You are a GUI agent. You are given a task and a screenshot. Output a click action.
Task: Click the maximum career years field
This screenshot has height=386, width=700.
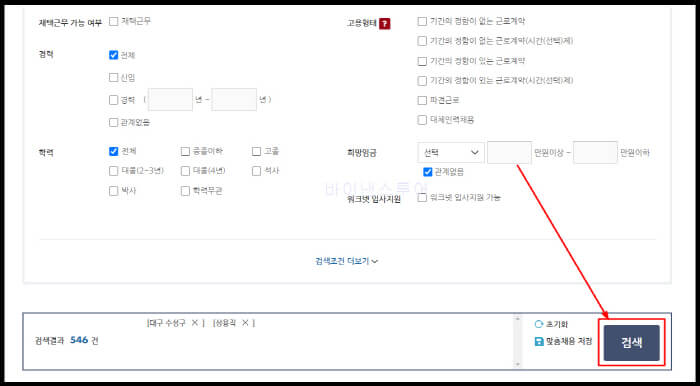234,100
